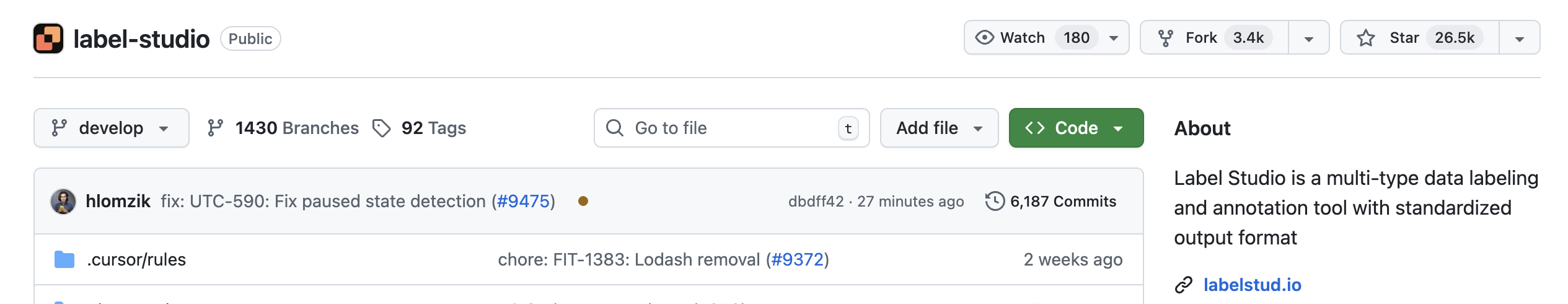1568x304 pixels.
Task: Click the orange commit status dot
Action: pos(583,201)
